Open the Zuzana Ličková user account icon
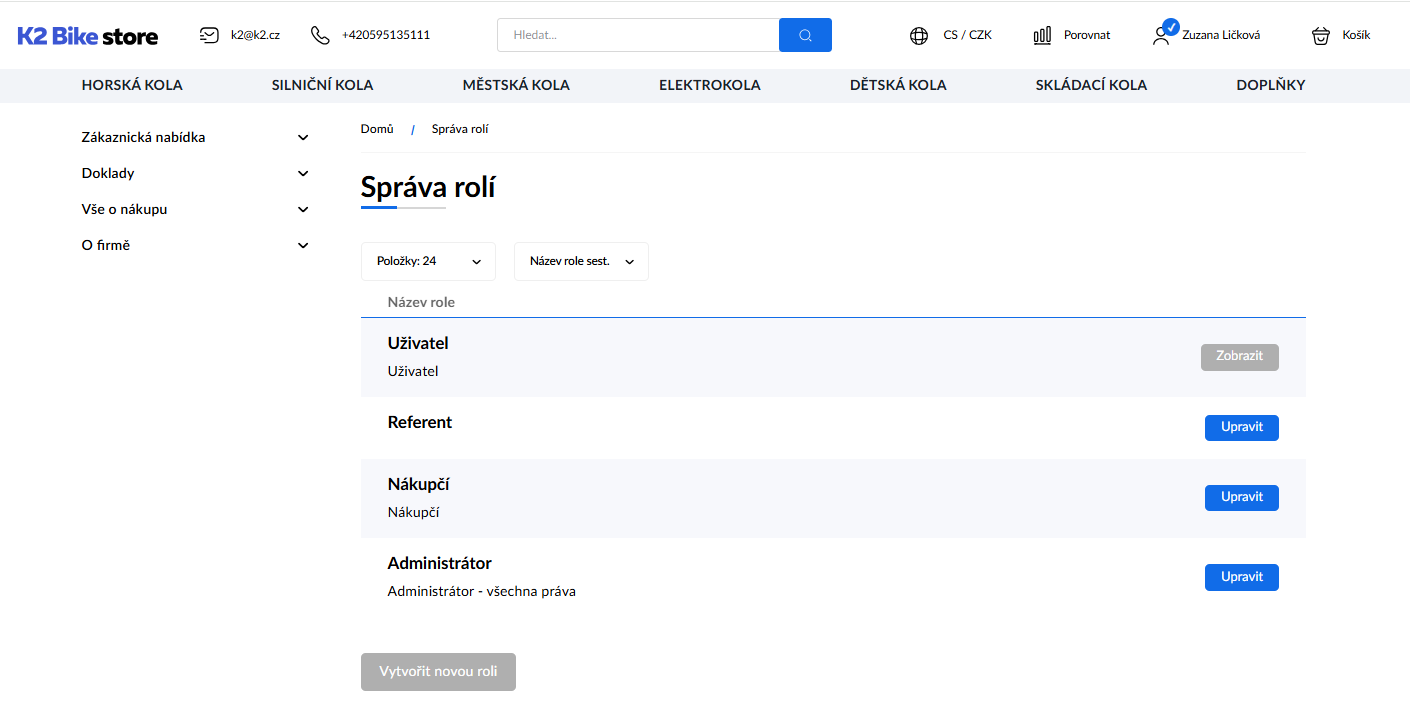The image size is (1410, 715). [x=1162, y=34]
